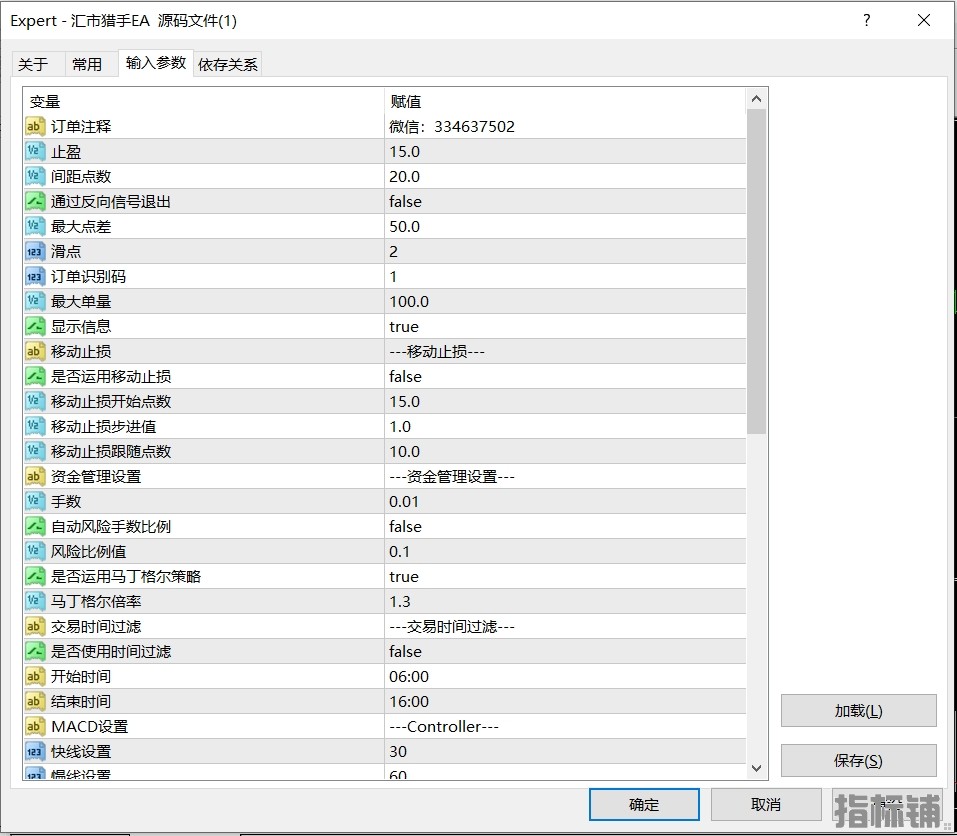Click the string icon beside 资金管理设置
Screen dimensions: 957x836
coord(35,477)
